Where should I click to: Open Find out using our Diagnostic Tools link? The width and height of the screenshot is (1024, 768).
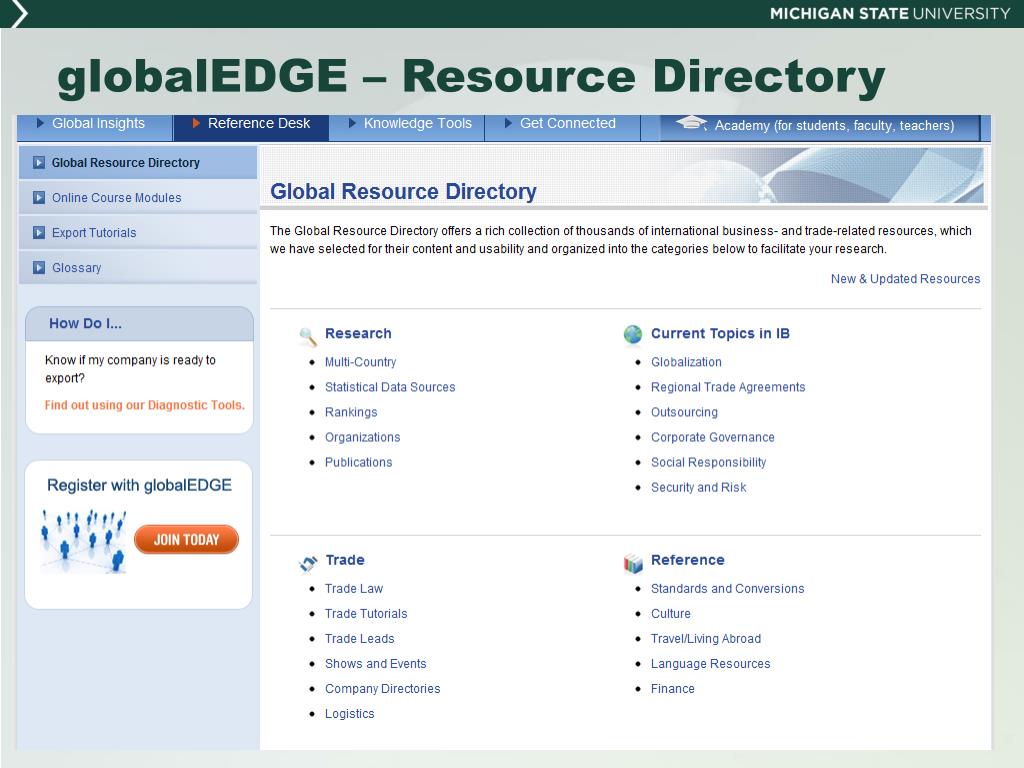tap(145, 405)
